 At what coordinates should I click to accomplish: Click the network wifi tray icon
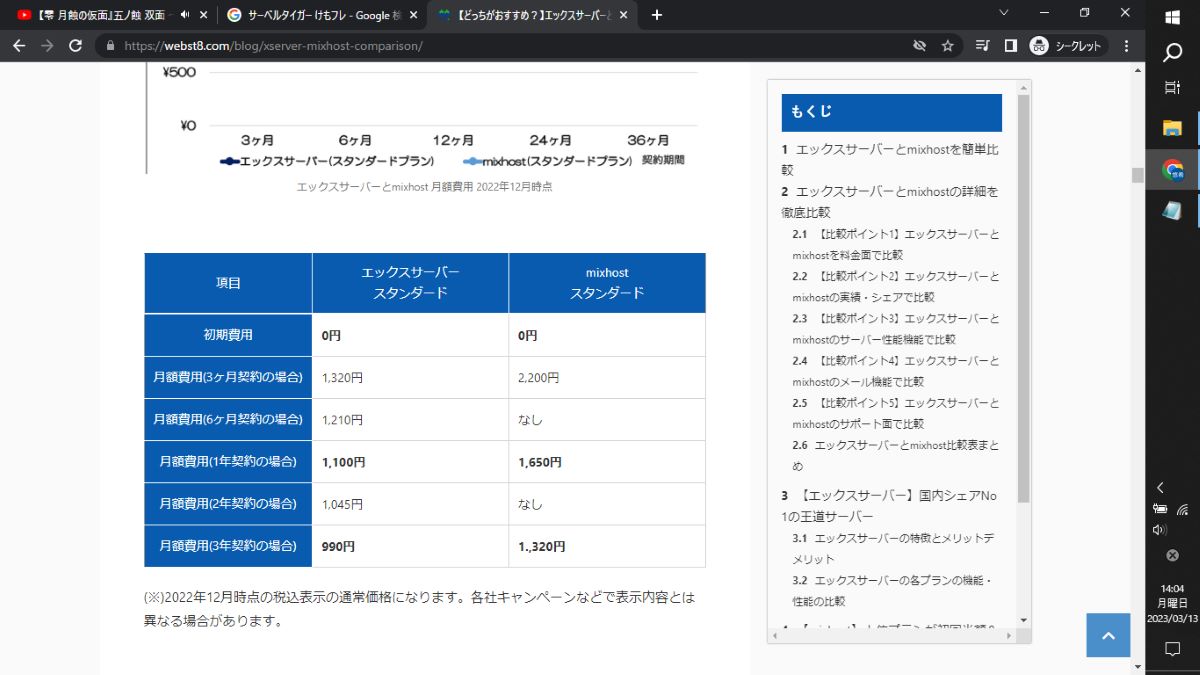(1183, 508)
